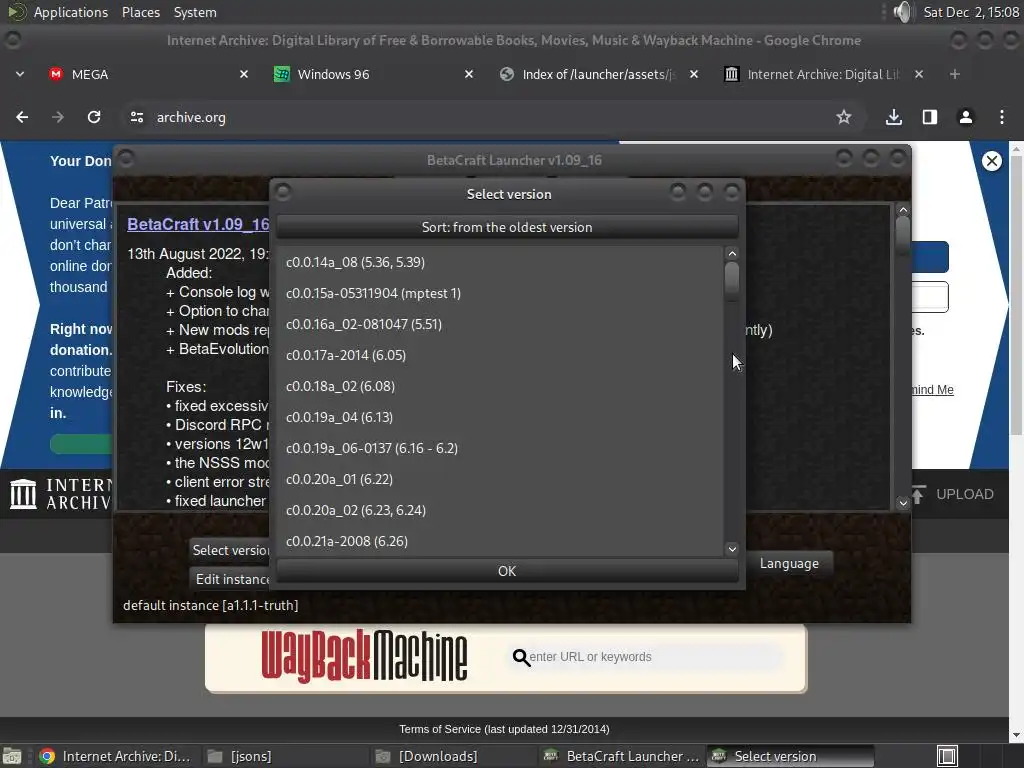Viewport: 1024px width, 768px height.
Task: Open the System menu
Action: [195, 12]
